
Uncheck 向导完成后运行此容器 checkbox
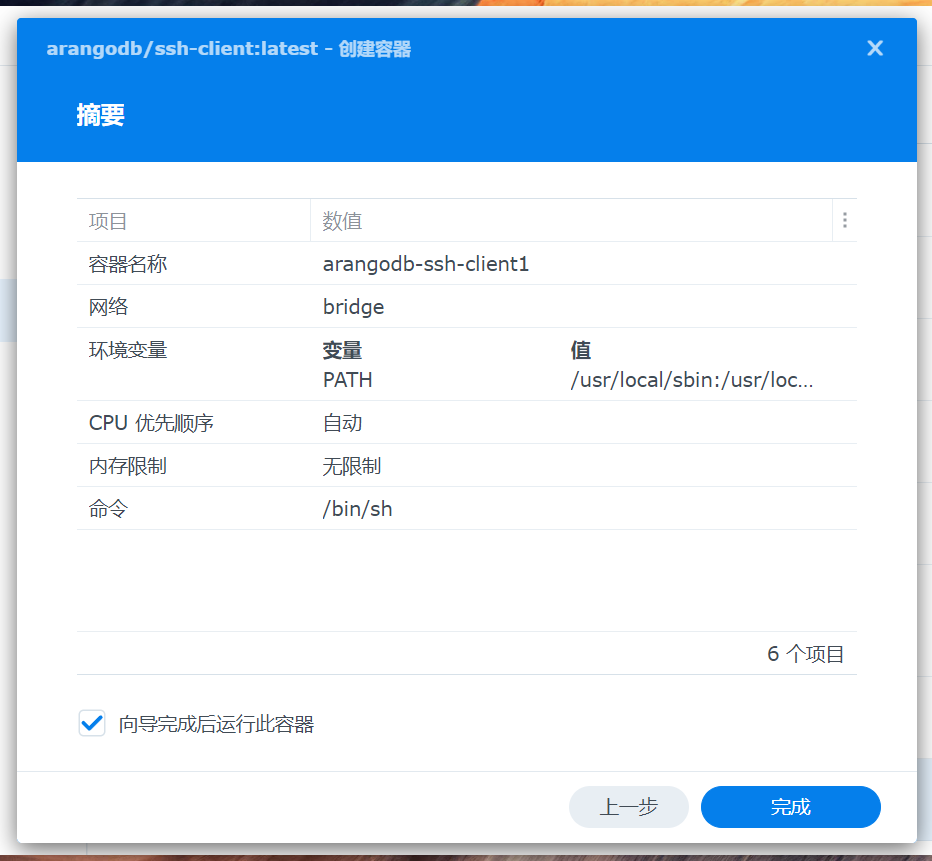click(x=92, y=724)
